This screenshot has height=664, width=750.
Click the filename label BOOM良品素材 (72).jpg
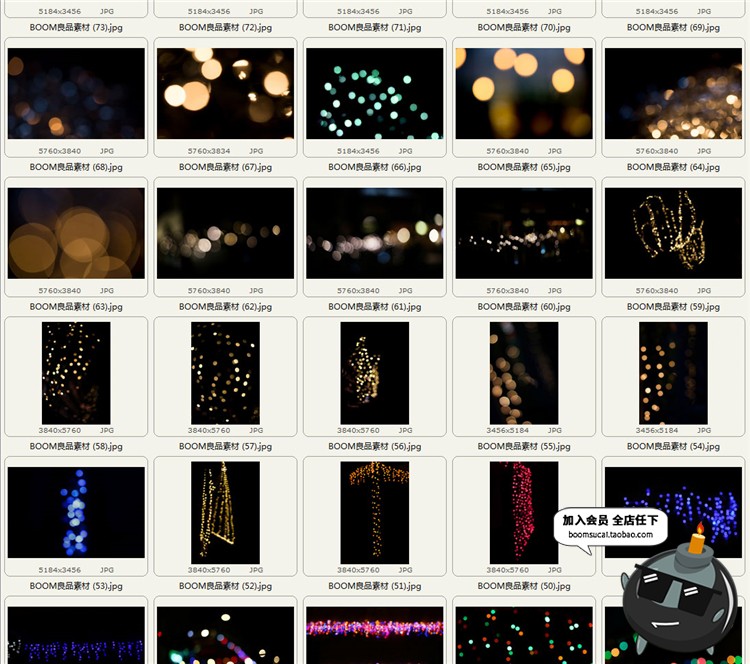(x=225, y=27)
